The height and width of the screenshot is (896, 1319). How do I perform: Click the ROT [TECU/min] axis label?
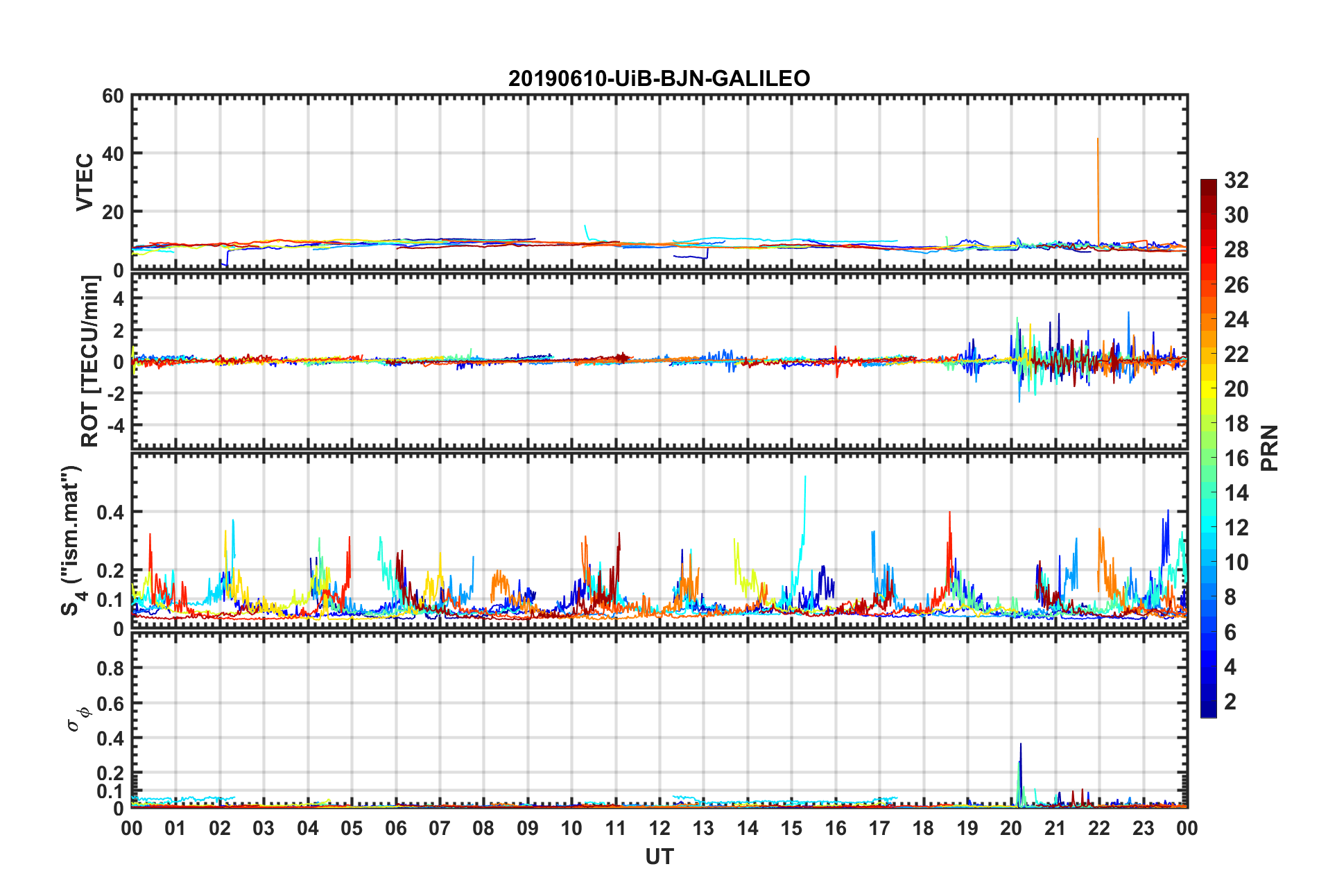tap(90, 361)
